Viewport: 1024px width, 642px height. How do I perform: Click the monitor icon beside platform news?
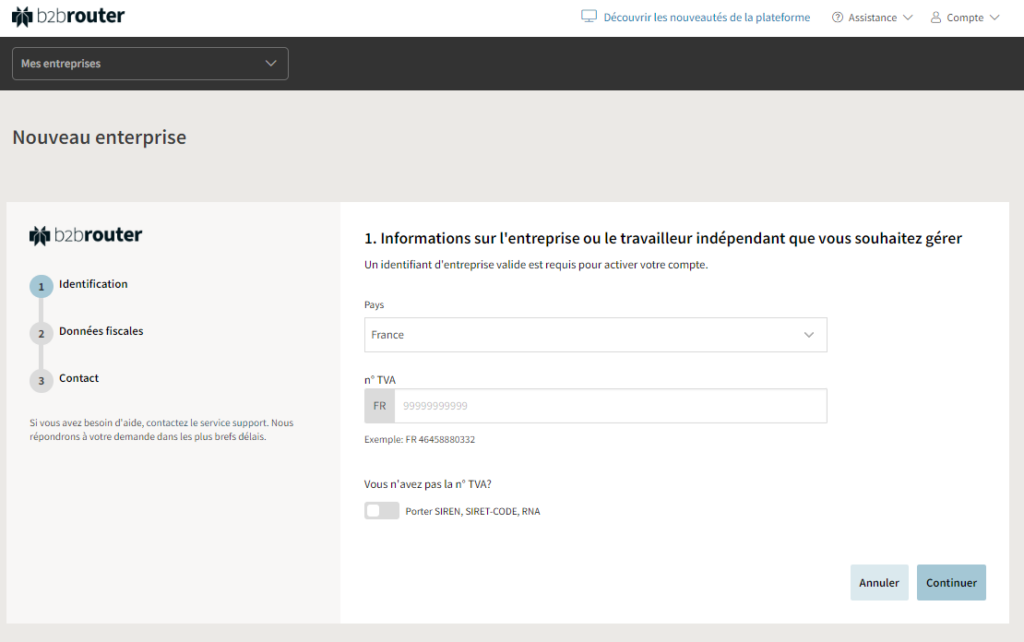tap(588, 17)
